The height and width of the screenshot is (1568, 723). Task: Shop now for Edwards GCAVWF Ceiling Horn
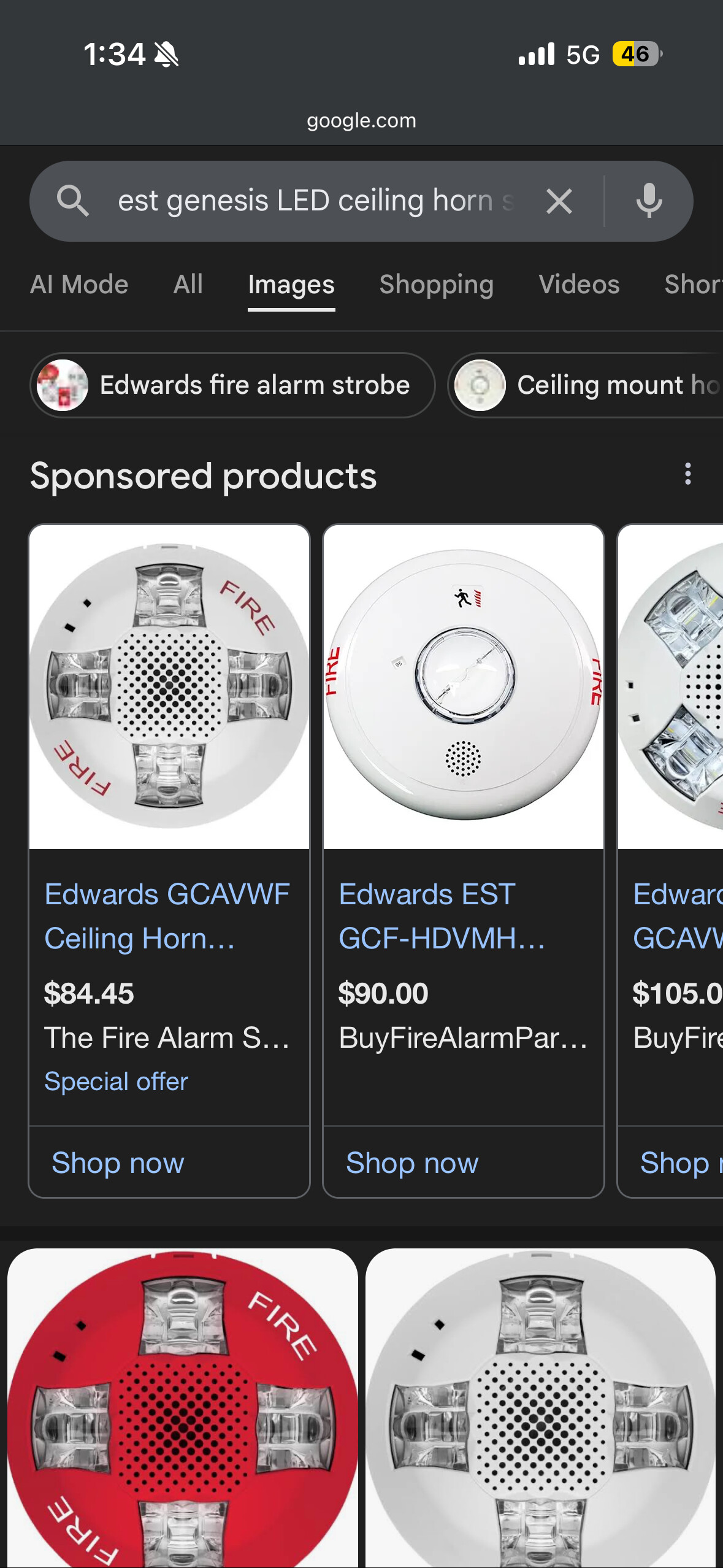(118, 1163)
